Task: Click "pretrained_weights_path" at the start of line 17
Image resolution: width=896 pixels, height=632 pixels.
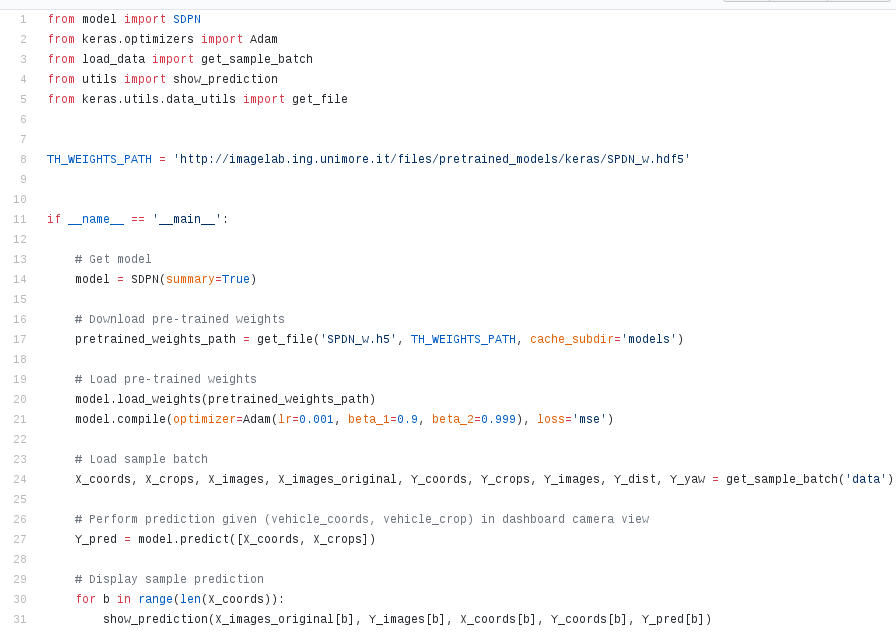Action: tap(155, 339)
